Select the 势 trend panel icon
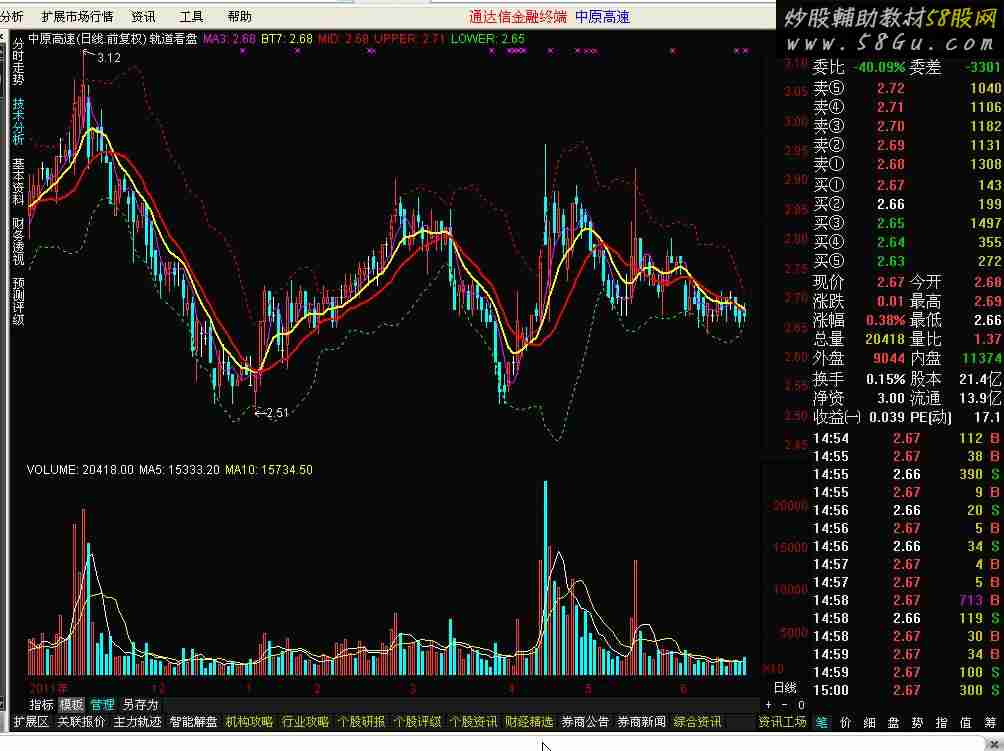 click(x=918, y=722)
